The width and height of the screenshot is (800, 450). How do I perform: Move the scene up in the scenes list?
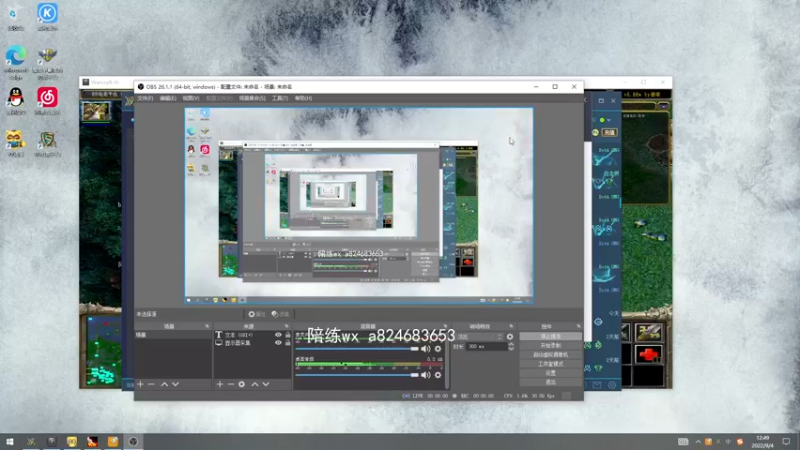(x=164, y=384)
